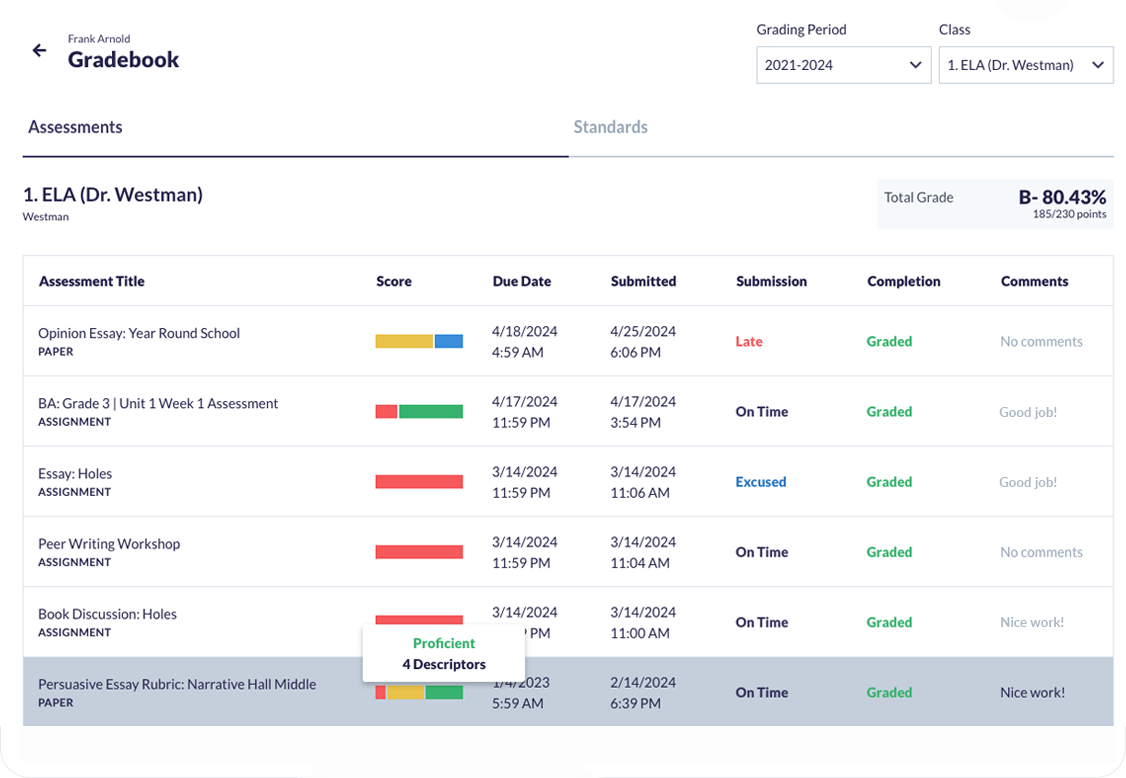Open the class title 1. ELA (Dr. Westman)
The image size is (1126, 778).
[x=112, y=194]
